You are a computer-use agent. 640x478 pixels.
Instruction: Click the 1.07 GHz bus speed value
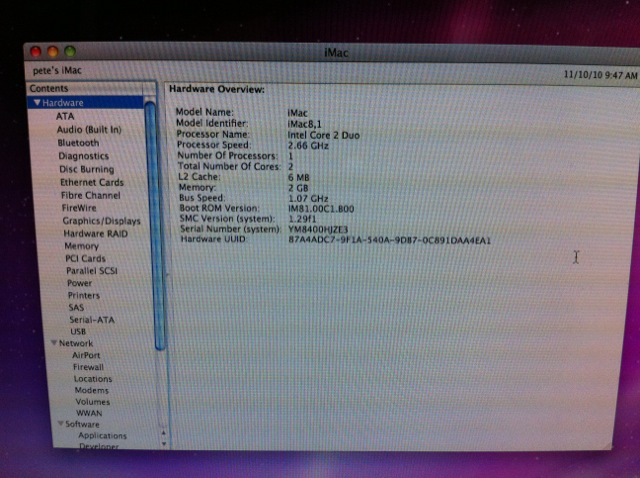coord(308,198)
